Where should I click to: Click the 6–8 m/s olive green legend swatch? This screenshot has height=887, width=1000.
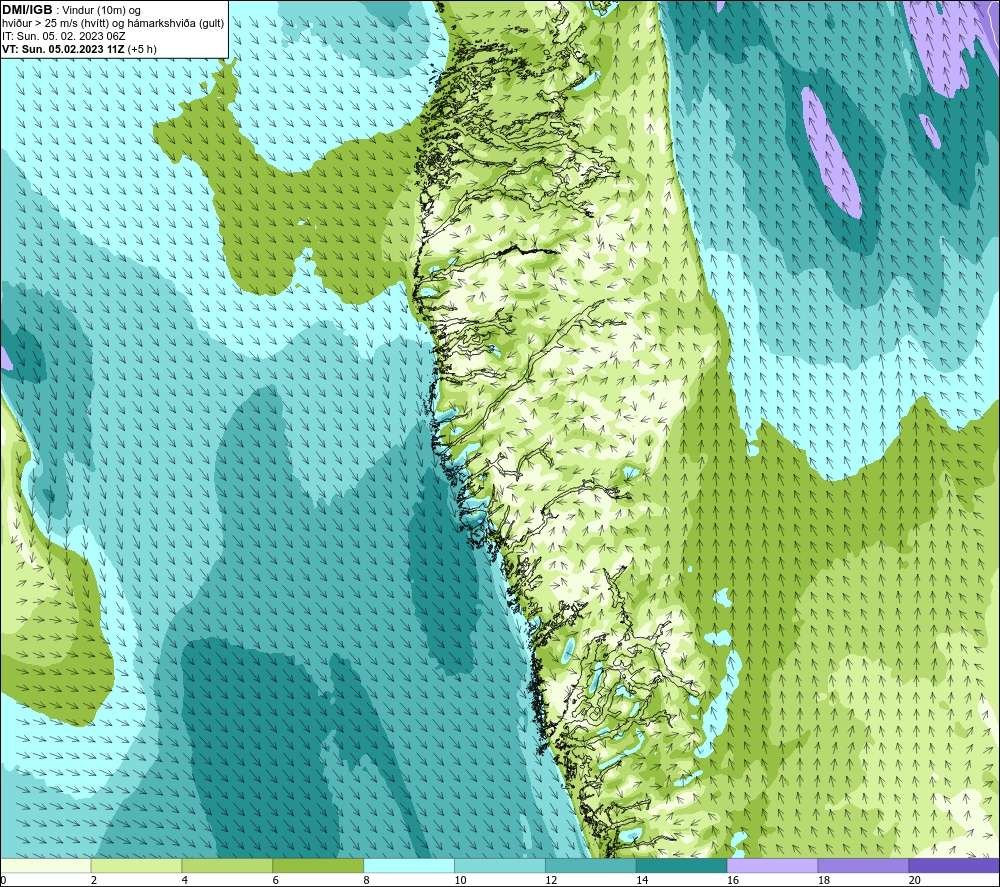318,865
